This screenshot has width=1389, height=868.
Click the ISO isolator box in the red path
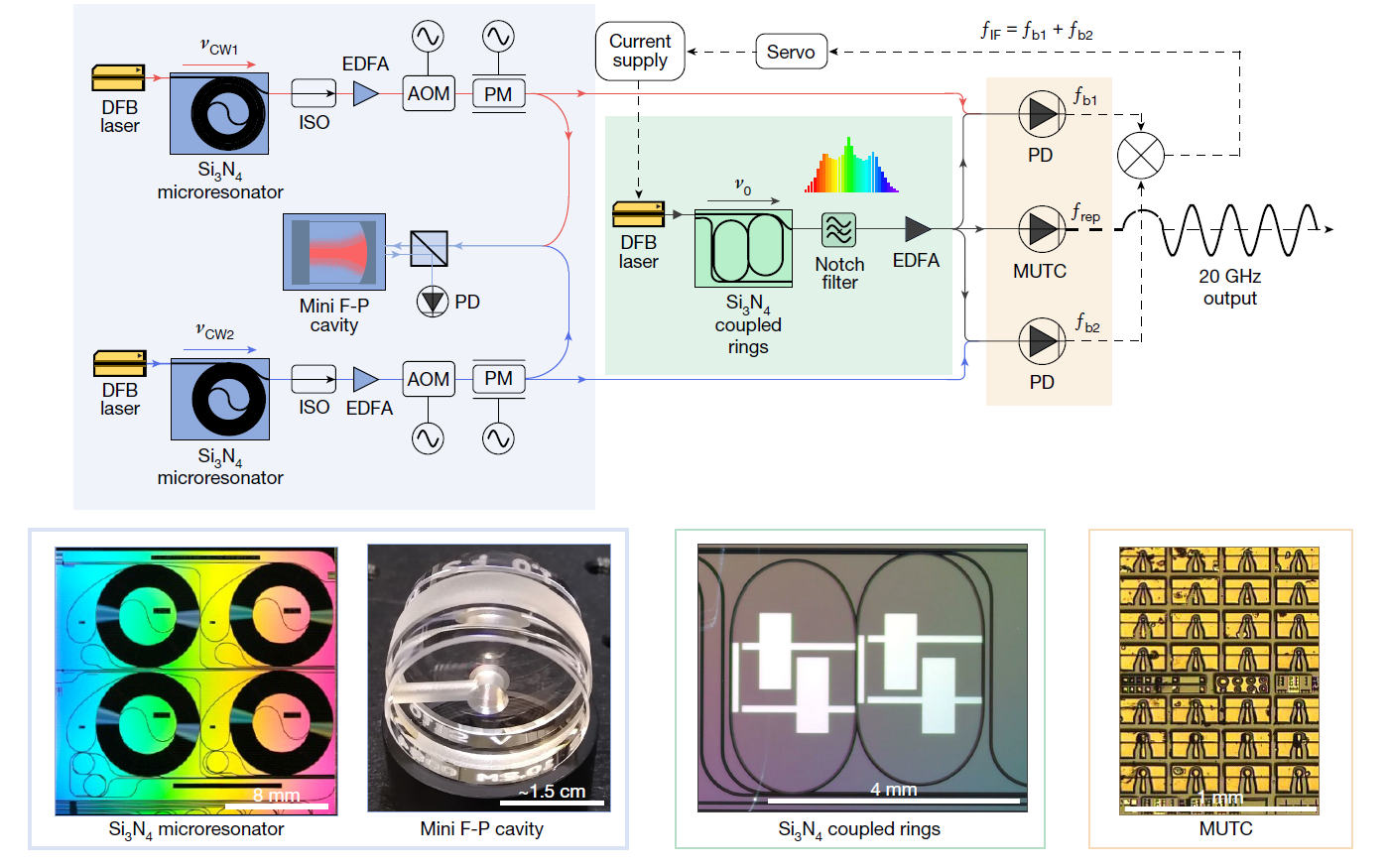[x=314, y=94]
